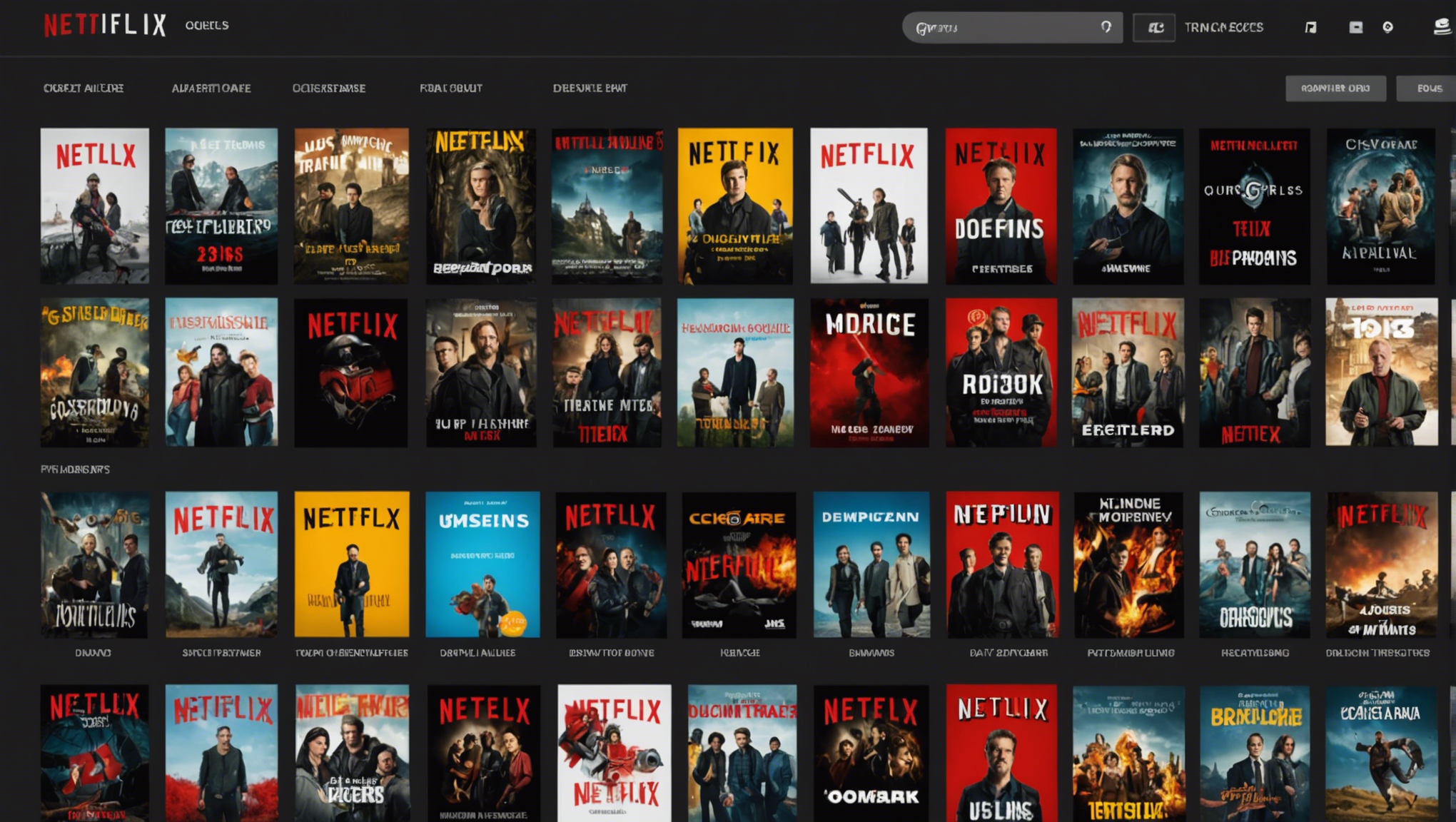
Task: Click the Netflix logo in the header
Action: (105, 25)
